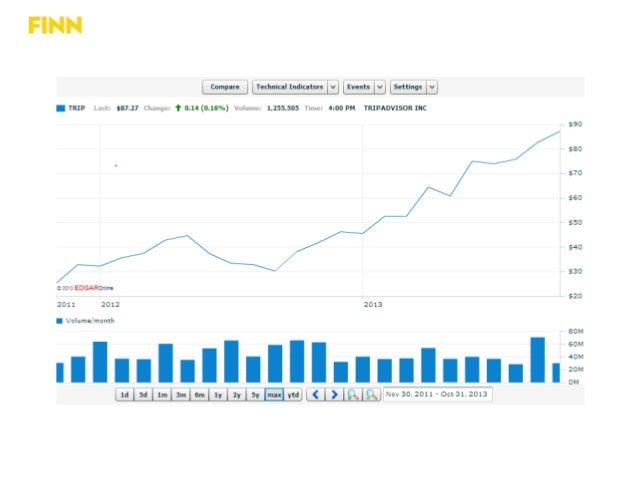The image size is (638, 483).
Task: Choose the 5y time range
Action: coord(255,395)
